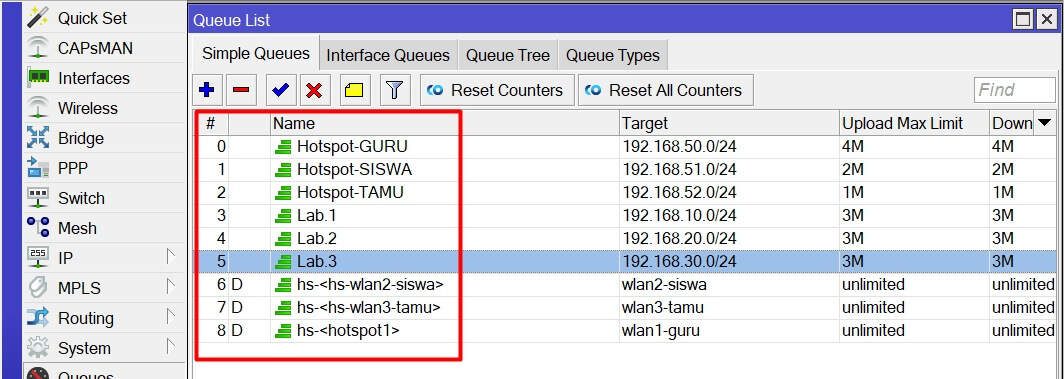Open Wireless from the sidebar
The height and width of the screenshot is (379, 1064).
tap(88, 108)
